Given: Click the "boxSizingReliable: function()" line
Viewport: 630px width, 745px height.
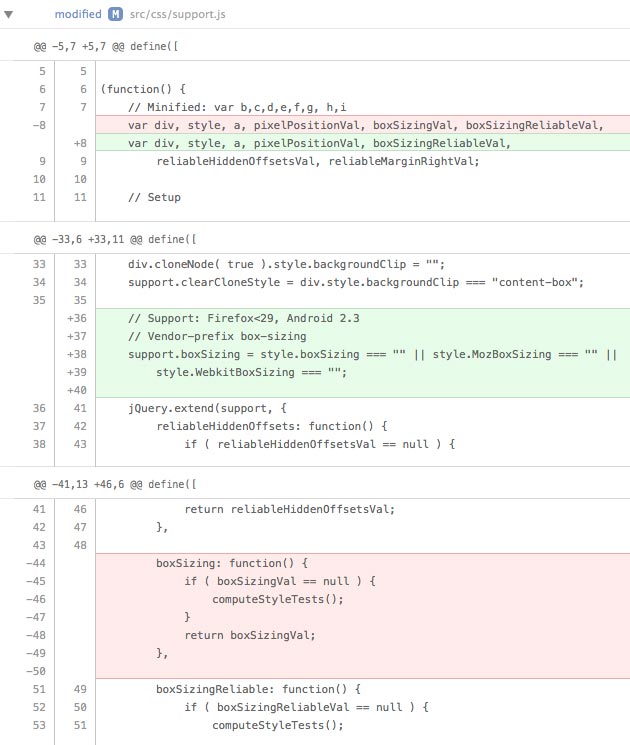Looking at the screenshot, I should tap(257, 689).
